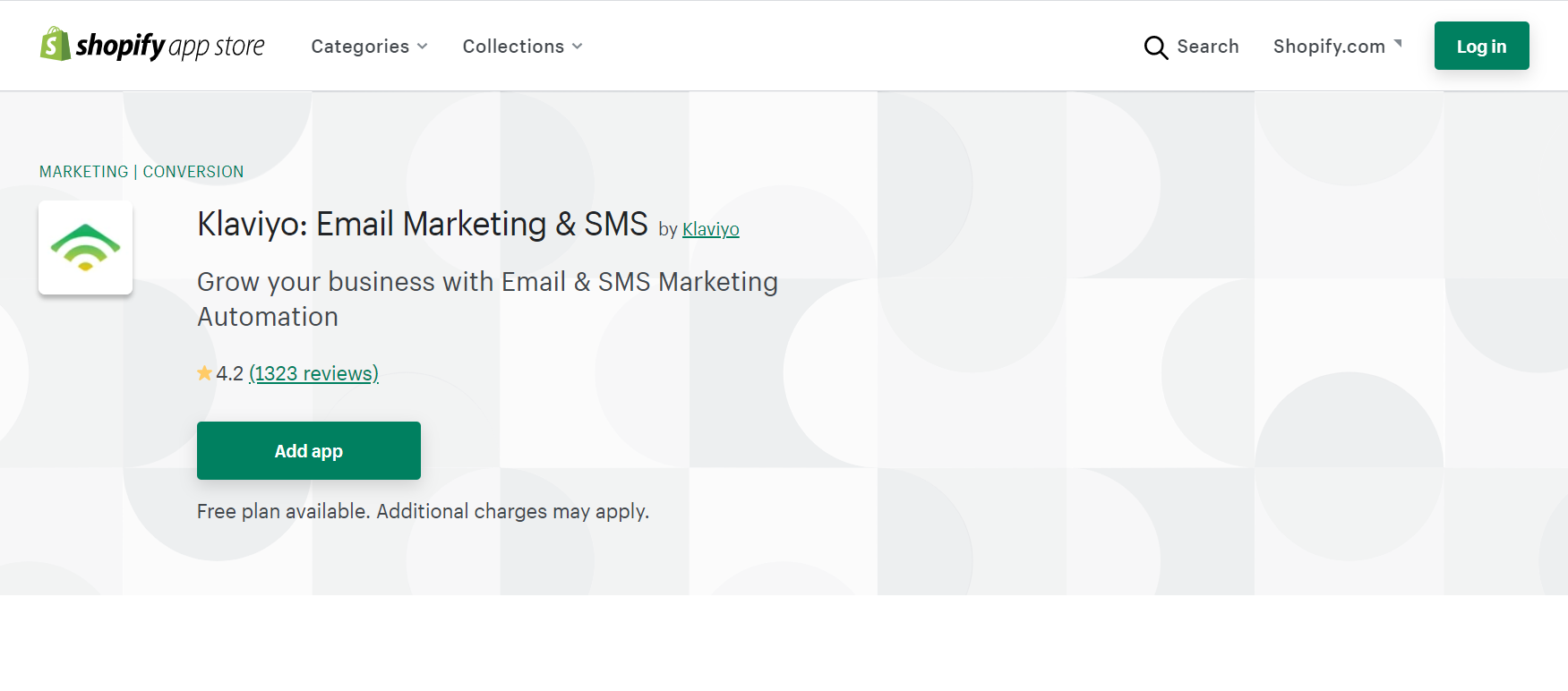
Task: Click the Search label in the header
Action: click(x=1207, y=47)
